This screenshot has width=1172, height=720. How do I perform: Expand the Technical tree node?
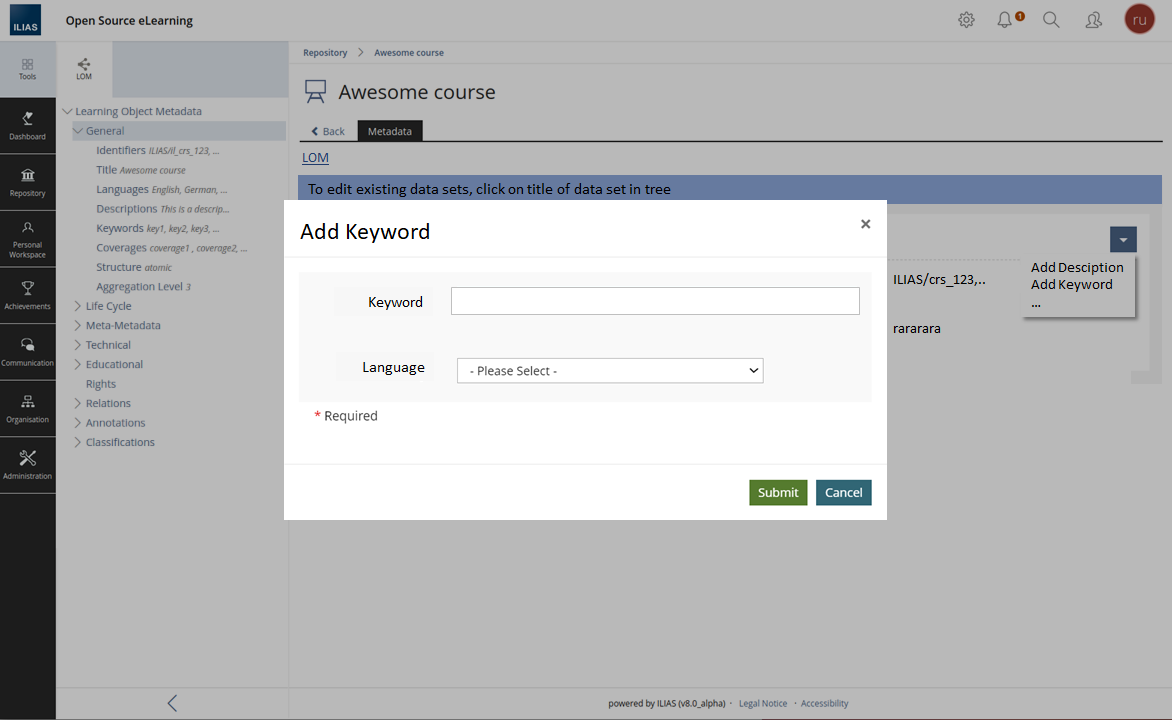click(x=78, y=345)
